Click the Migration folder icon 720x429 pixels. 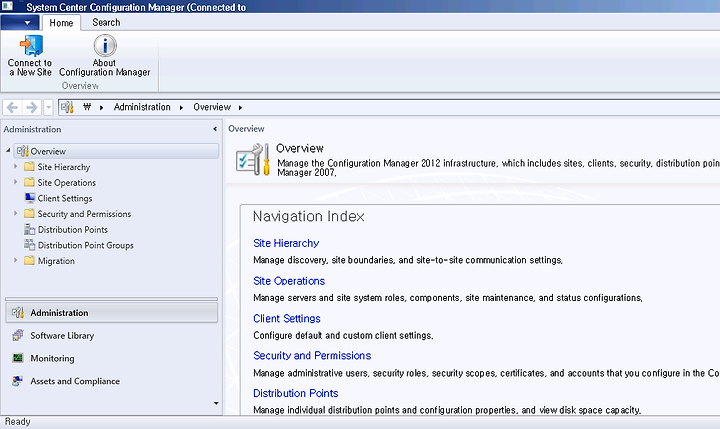(x=29, y=260)
